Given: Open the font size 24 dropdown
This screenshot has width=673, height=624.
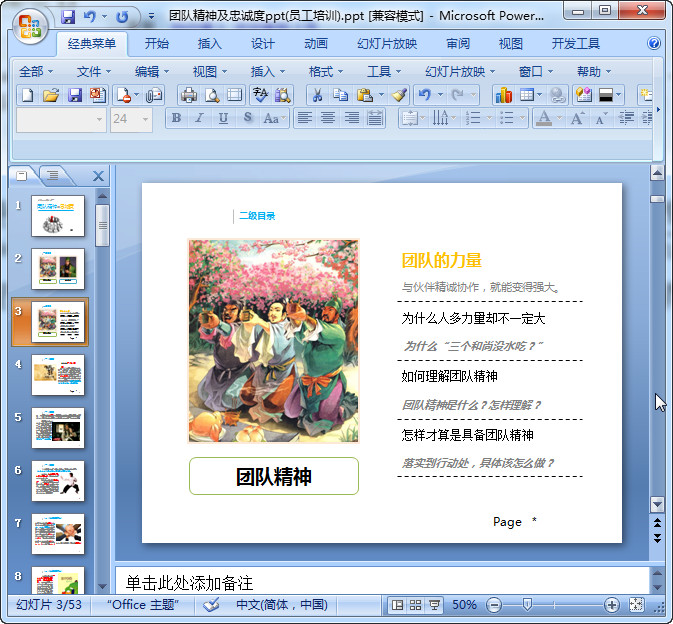Looking at the screenshot, I should click(146, 119).
